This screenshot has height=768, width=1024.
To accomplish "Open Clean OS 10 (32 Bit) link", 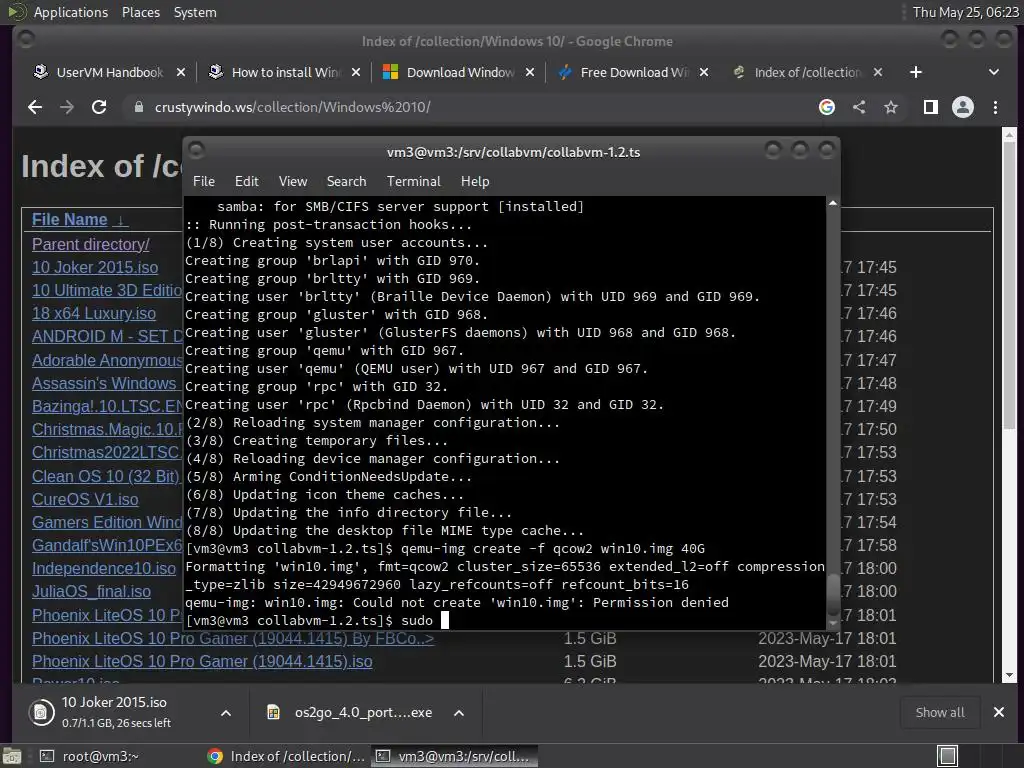I will (105, 476).
